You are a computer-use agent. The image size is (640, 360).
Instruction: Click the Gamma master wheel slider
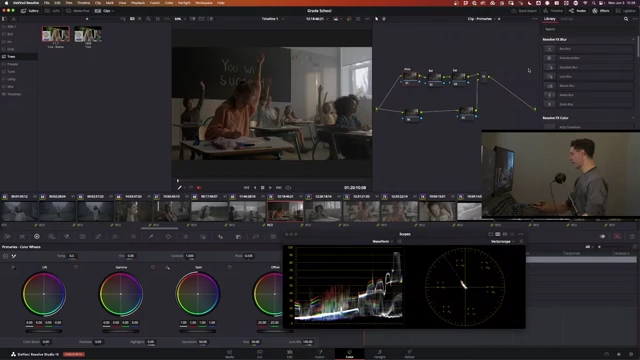point(121,331)
